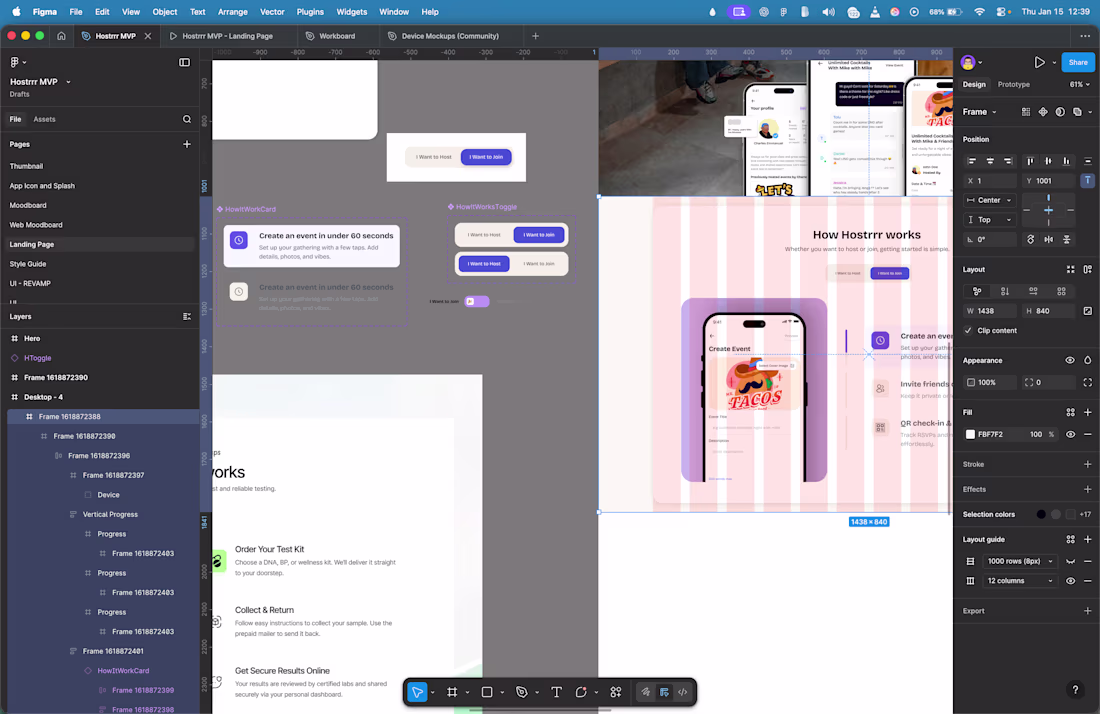The width and height of the screenshot is (1100, 714).
Task: Open the Top vertical constraint dropdown
Action: tap(989, 220)
